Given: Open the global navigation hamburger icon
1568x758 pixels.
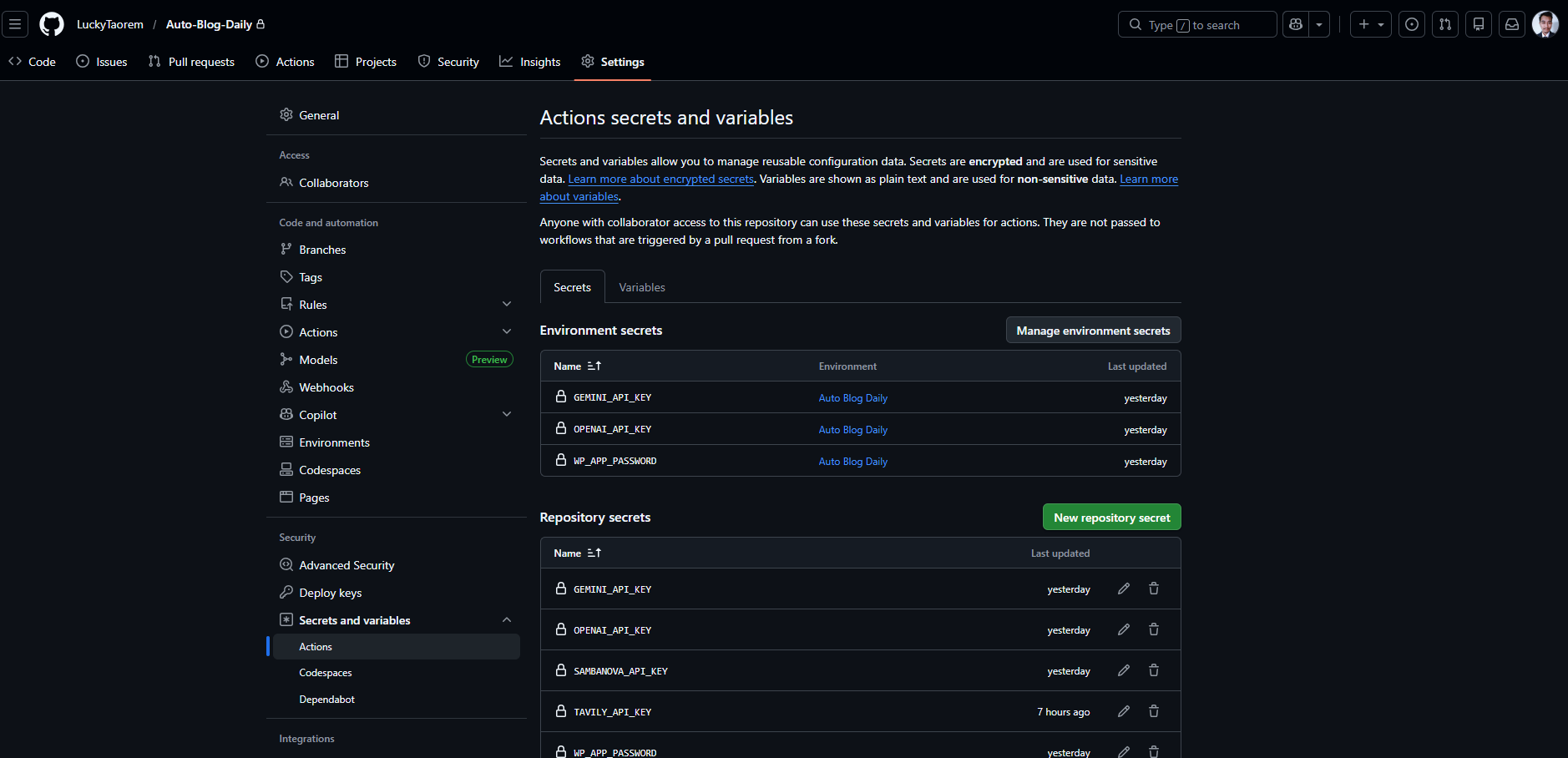Looking at the screenshot, I should pyautogui.click(x=15, y=24).
